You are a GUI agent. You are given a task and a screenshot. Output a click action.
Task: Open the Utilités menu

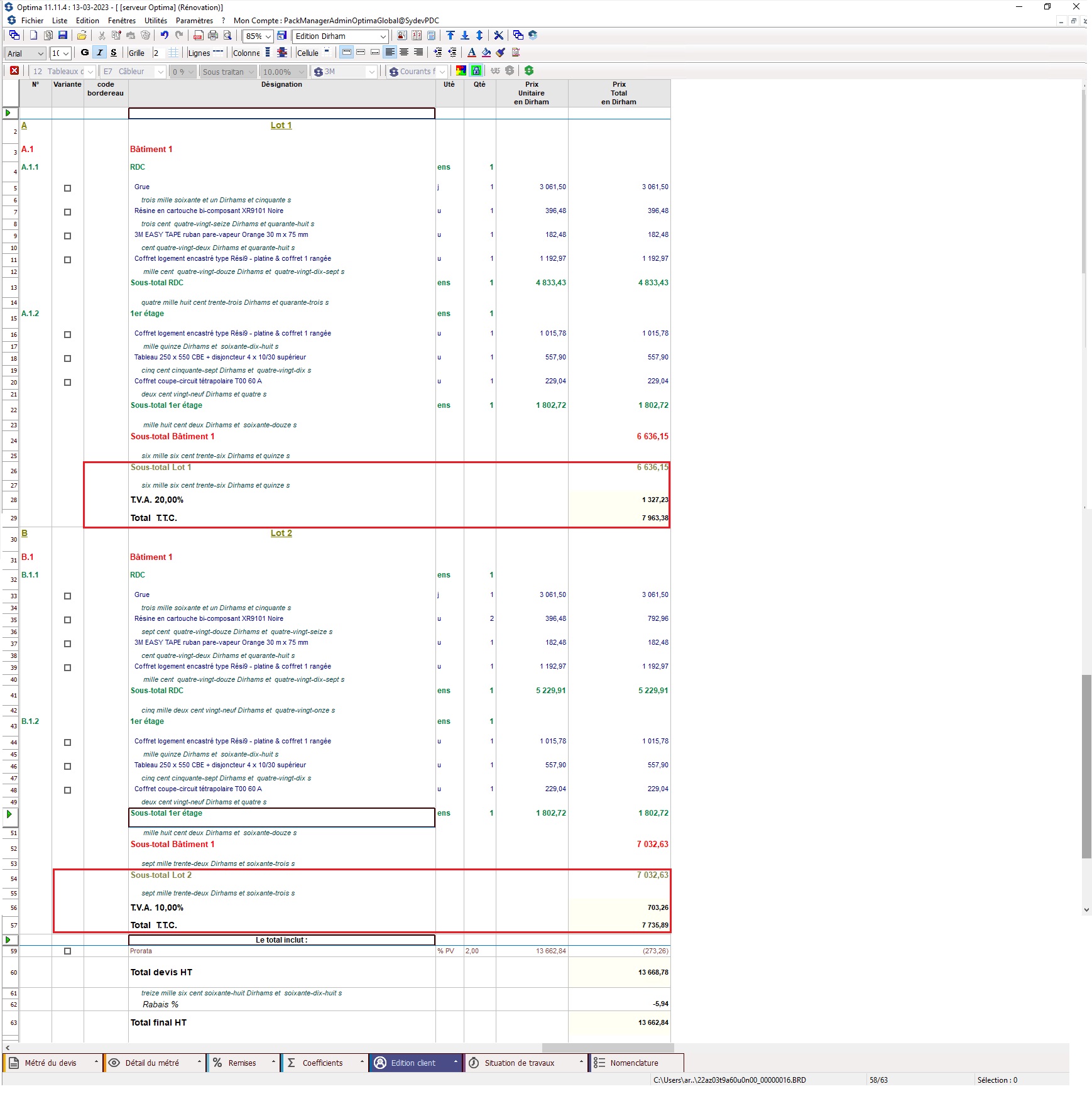[x=156, y=21]
